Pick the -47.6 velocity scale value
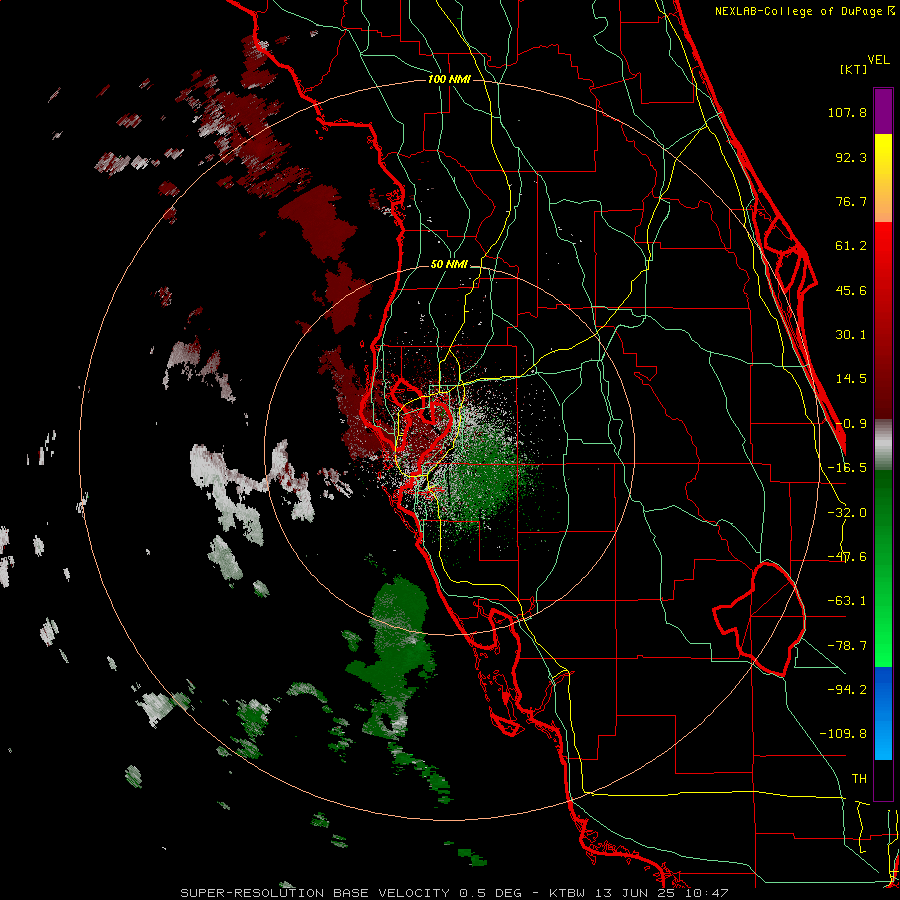This screenshot has height=900, width=900. point(847,557)
